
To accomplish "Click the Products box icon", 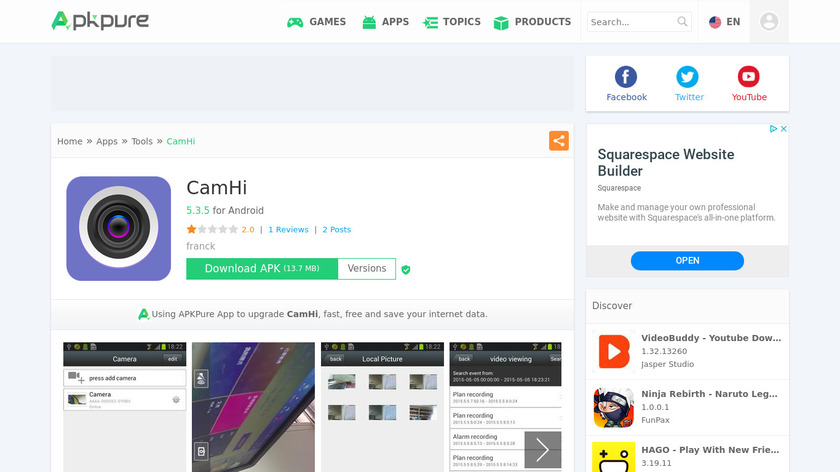I will 501,23.
